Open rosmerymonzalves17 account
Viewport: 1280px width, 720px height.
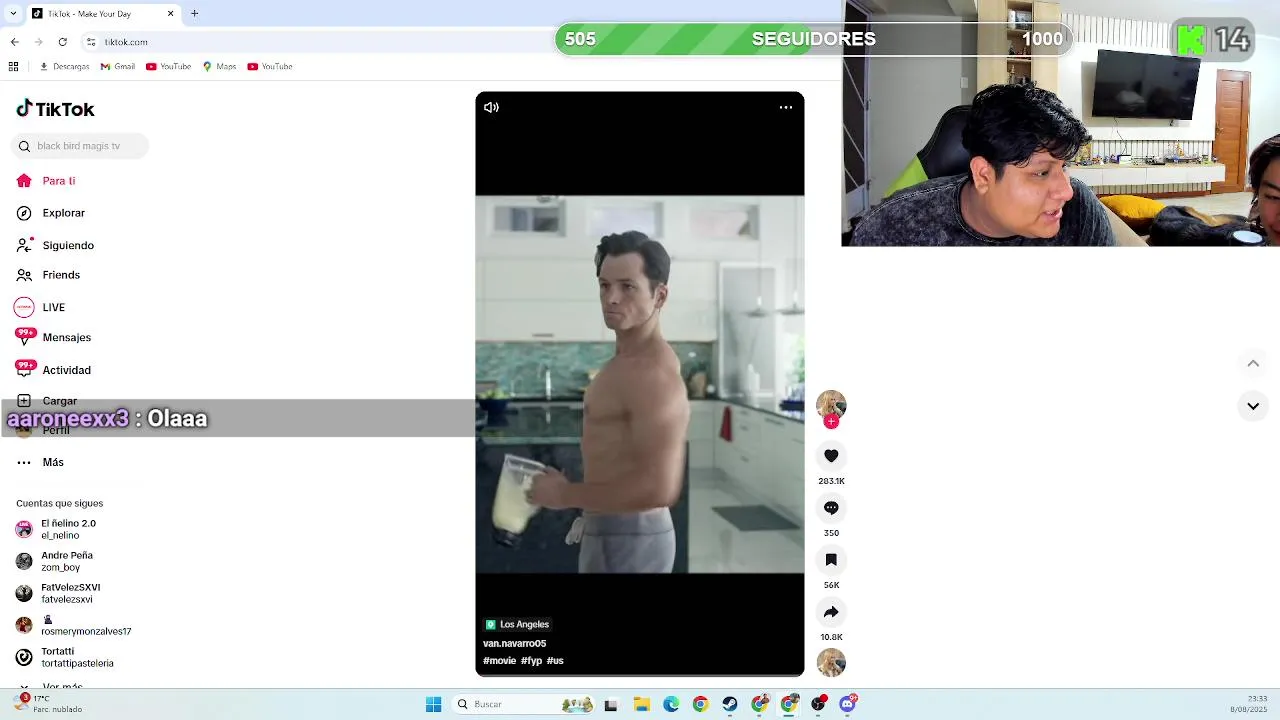point(74,625)
